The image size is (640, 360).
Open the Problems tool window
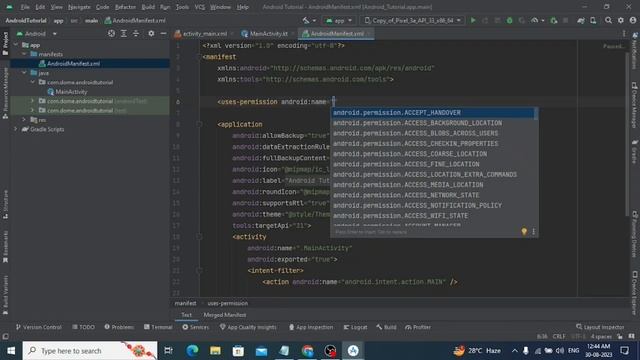pyautogui.click(x=119, y=327)
